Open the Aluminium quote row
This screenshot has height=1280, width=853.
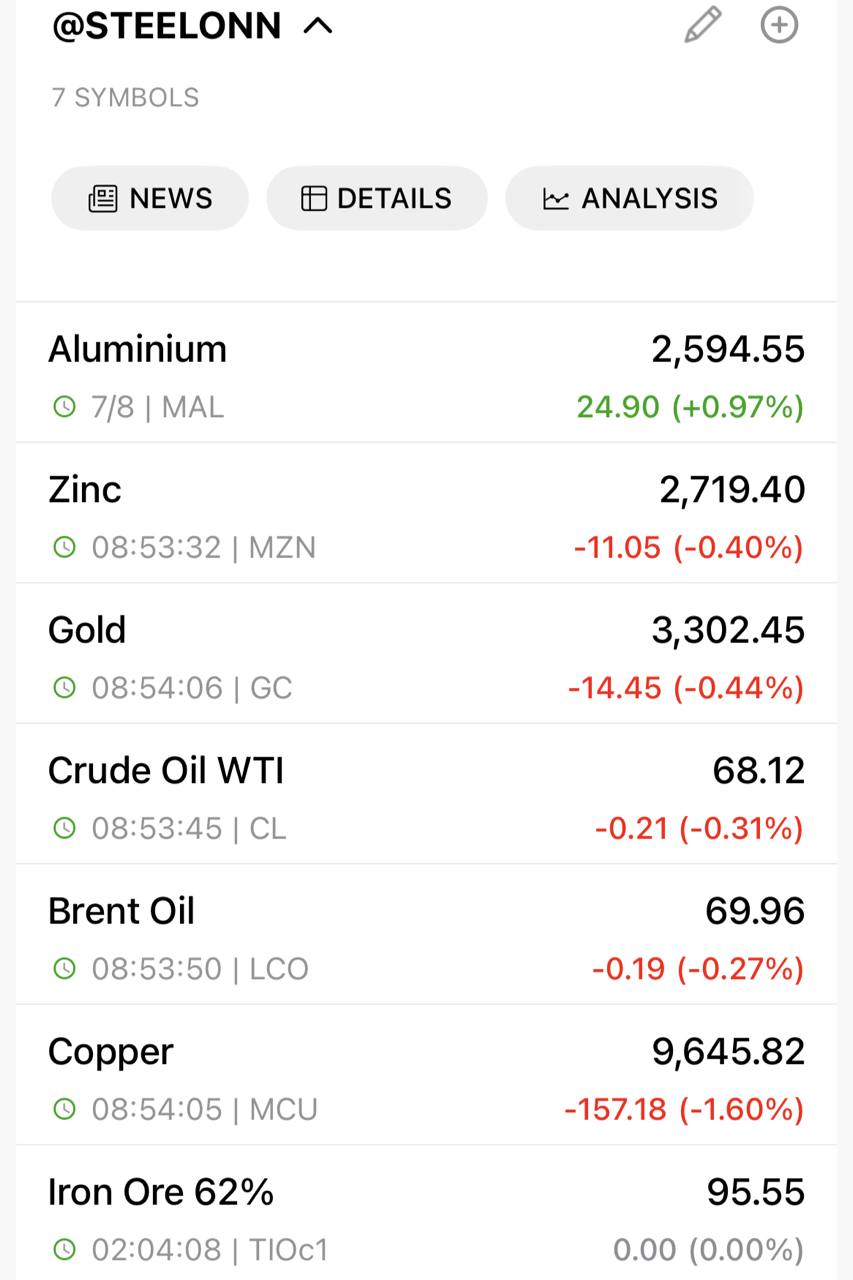coord(426,373)
